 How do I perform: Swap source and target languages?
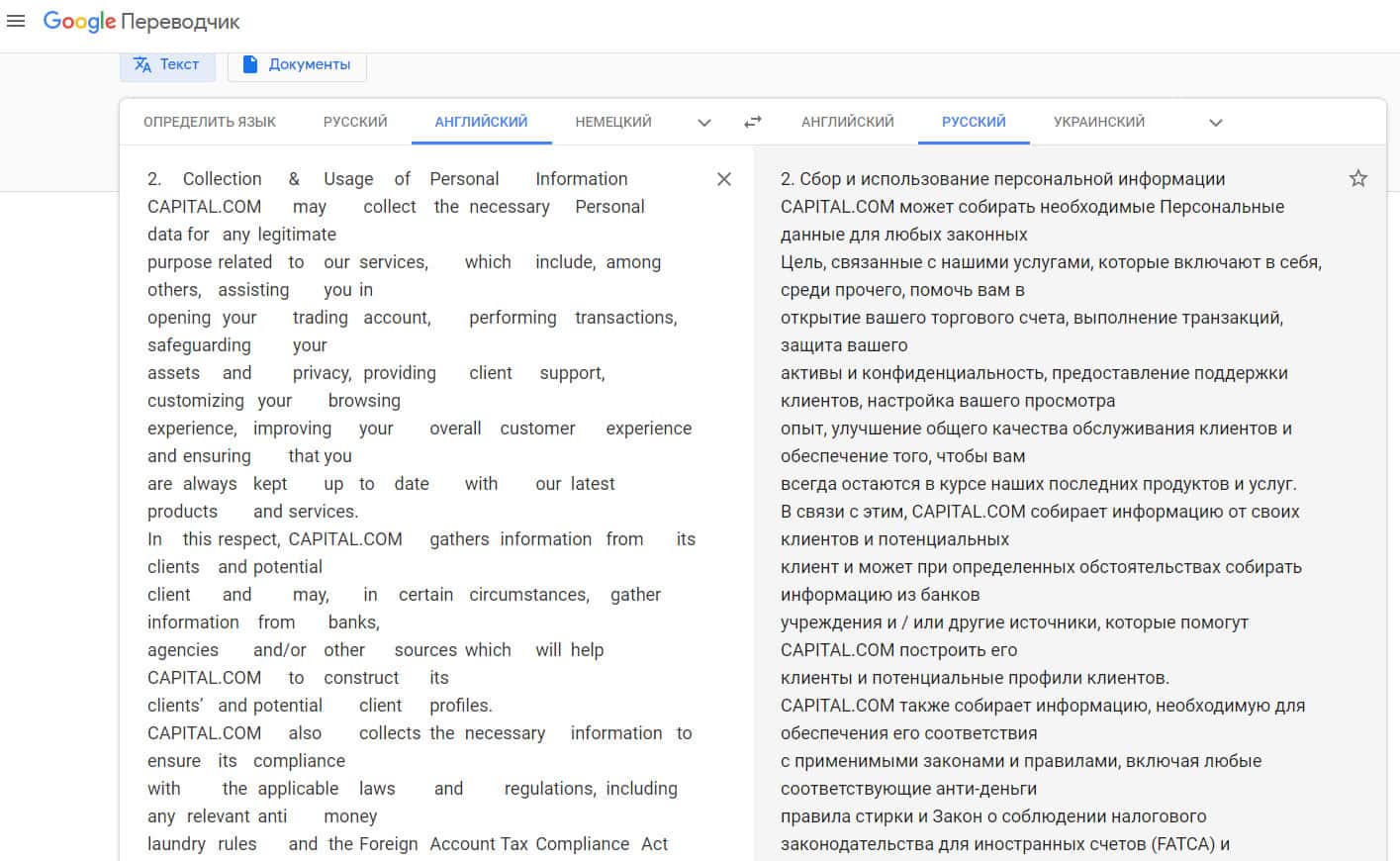[753, 122]
